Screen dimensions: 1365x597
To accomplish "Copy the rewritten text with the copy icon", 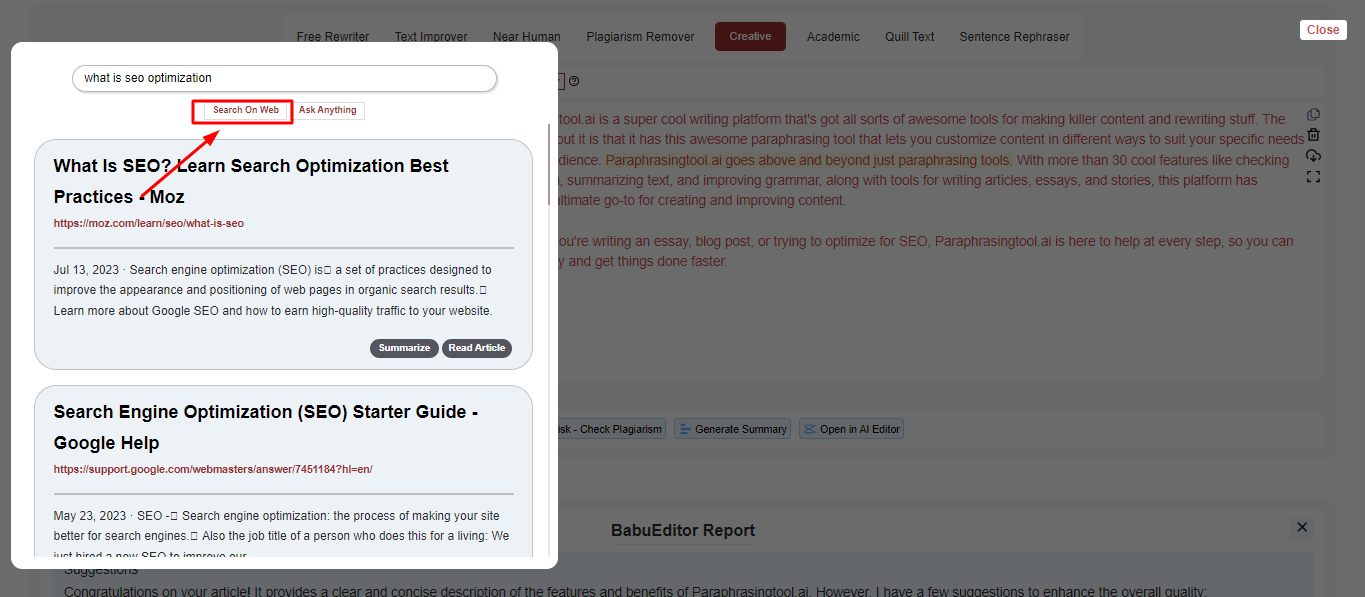I will click(1314, 115).
